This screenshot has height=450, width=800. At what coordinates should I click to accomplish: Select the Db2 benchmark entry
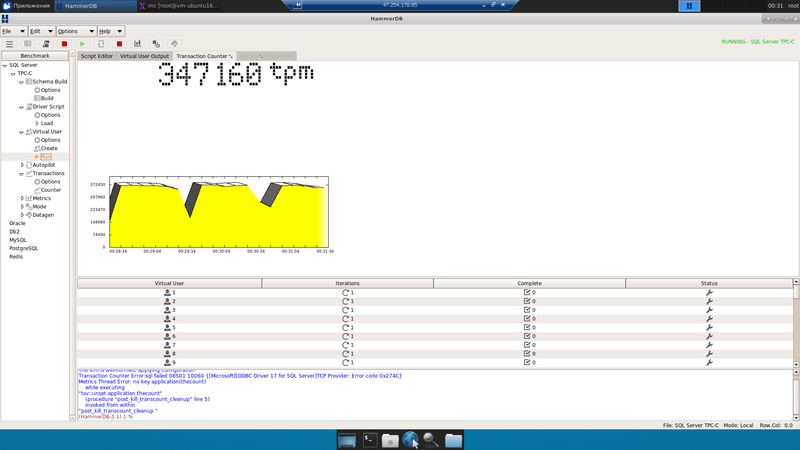(14, 232)
